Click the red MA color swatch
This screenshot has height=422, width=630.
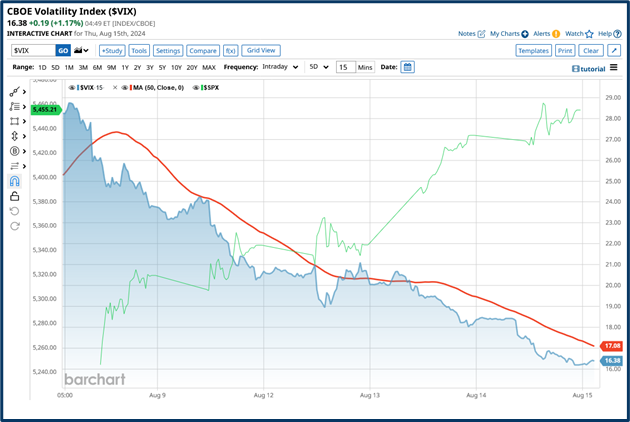tap(131, 88)
